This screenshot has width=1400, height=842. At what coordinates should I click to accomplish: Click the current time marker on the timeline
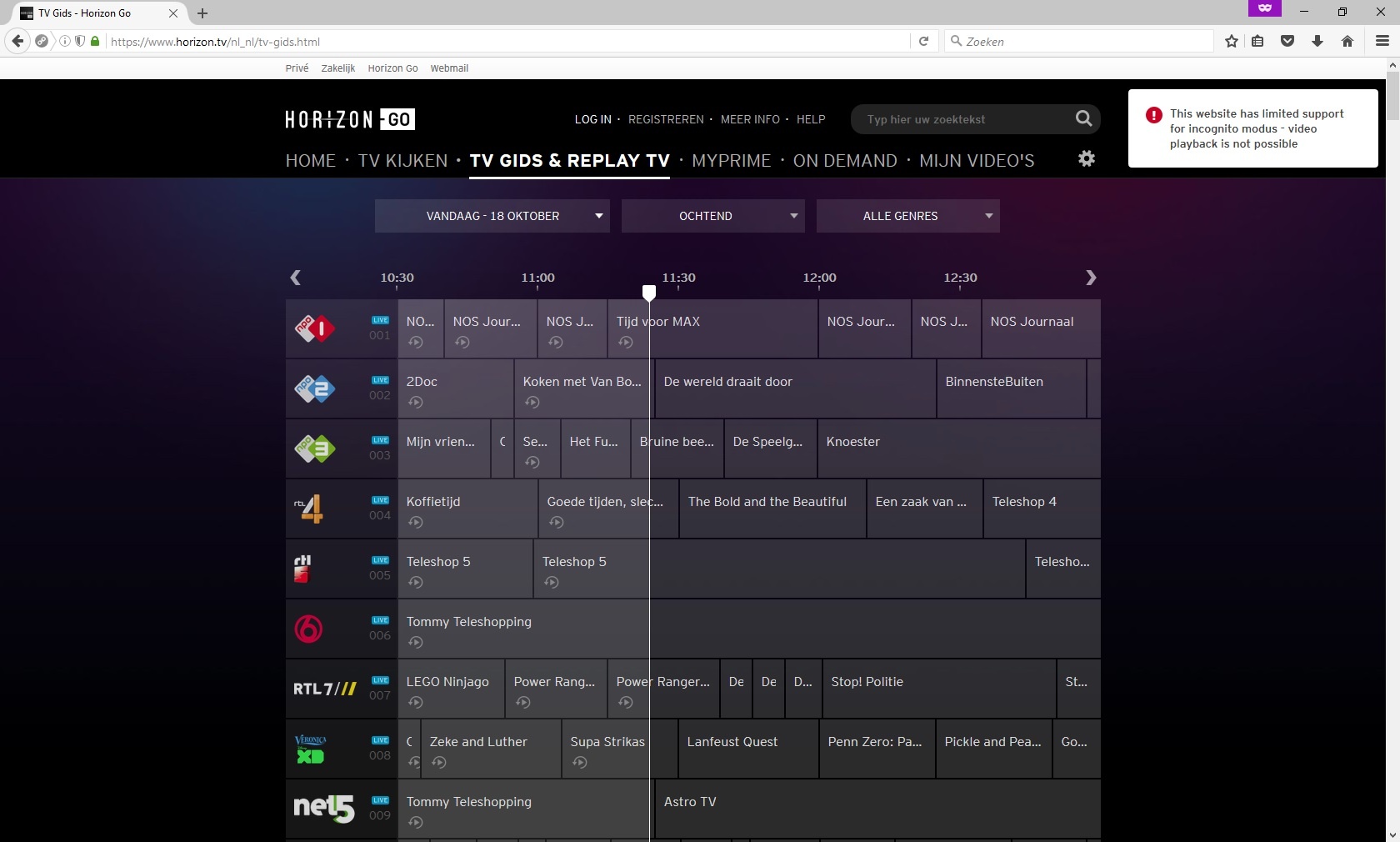pos(649,292)
